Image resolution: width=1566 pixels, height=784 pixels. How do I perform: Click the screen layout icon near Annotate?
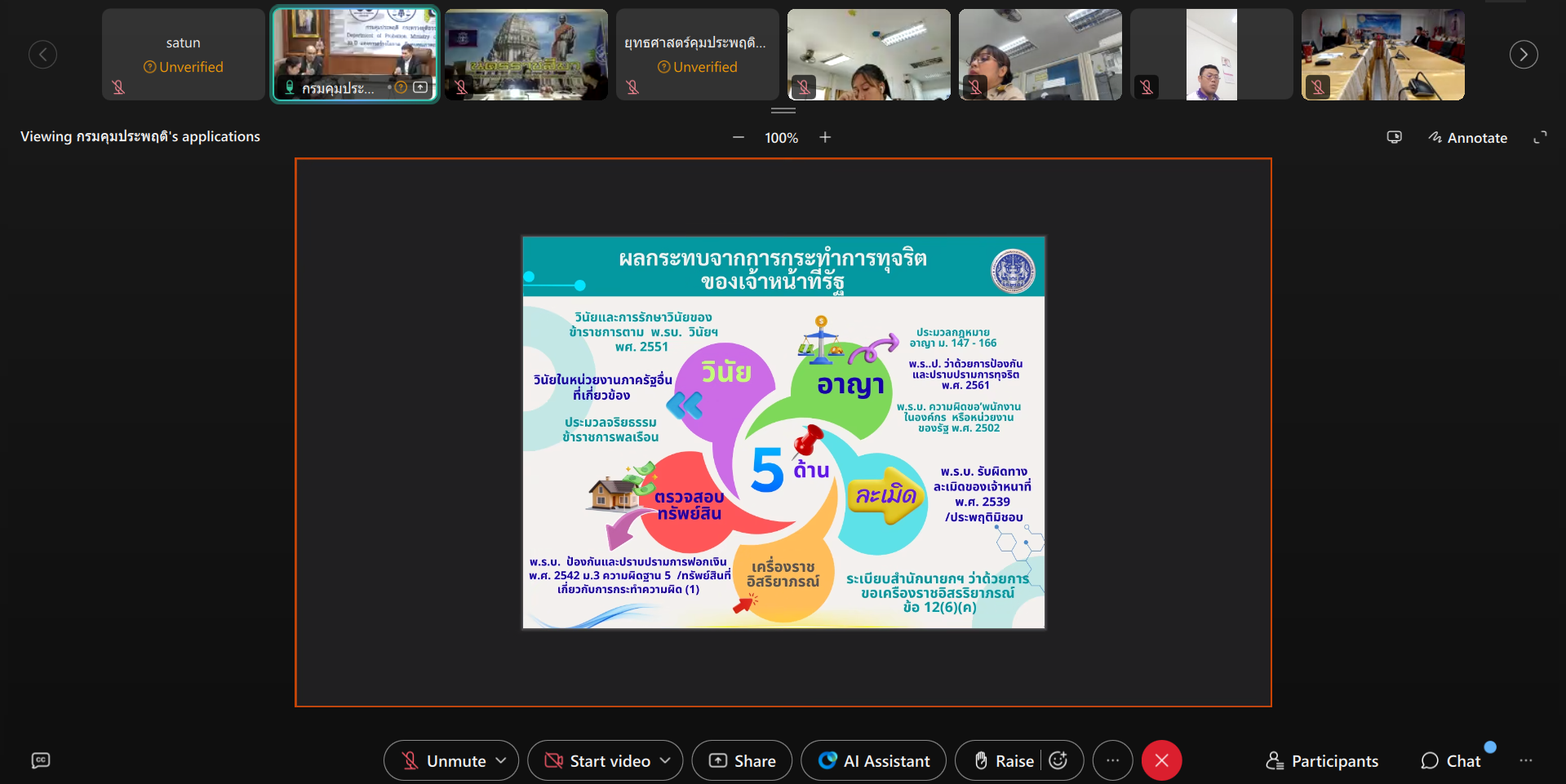pos(1395,137)
